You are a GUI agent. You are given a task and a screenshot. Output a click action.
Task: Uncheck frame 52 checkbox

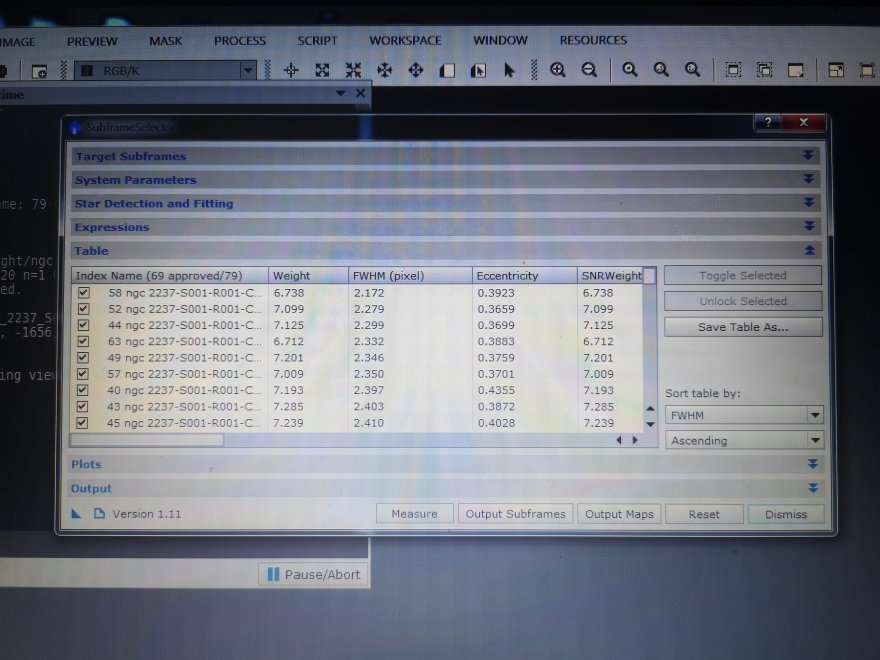coord(84,309)
